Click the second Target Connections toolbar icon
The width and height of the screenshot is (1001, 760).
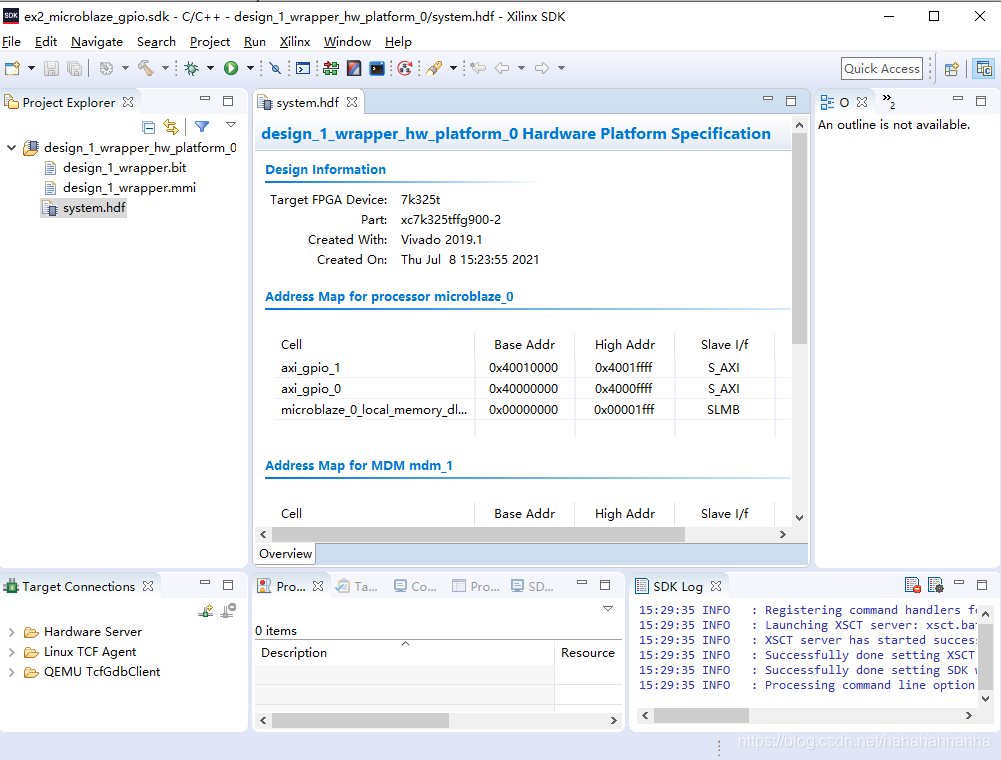point(229,611)
